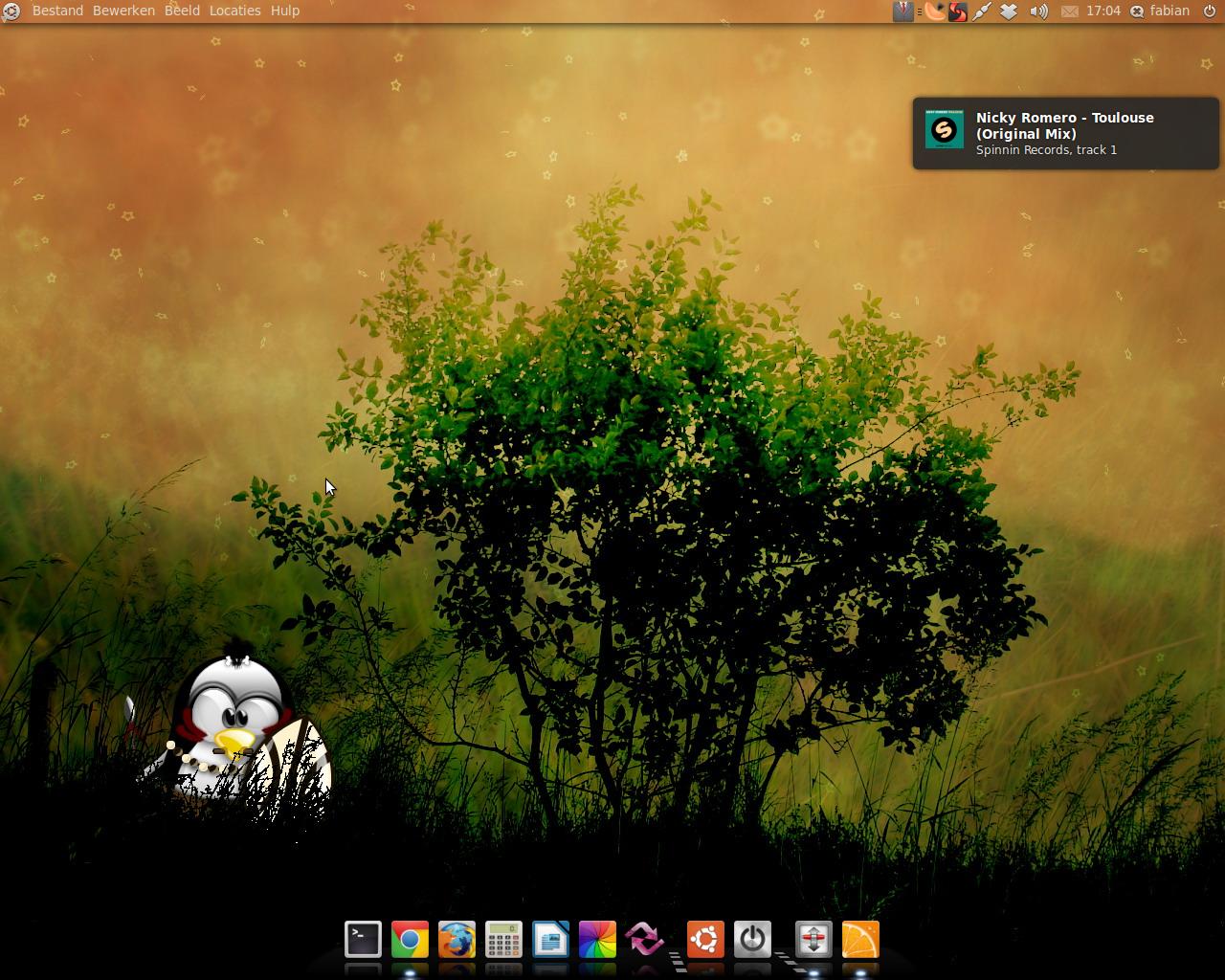Click the Spinnin Records album art thumbnail

(x=944, y=130)
